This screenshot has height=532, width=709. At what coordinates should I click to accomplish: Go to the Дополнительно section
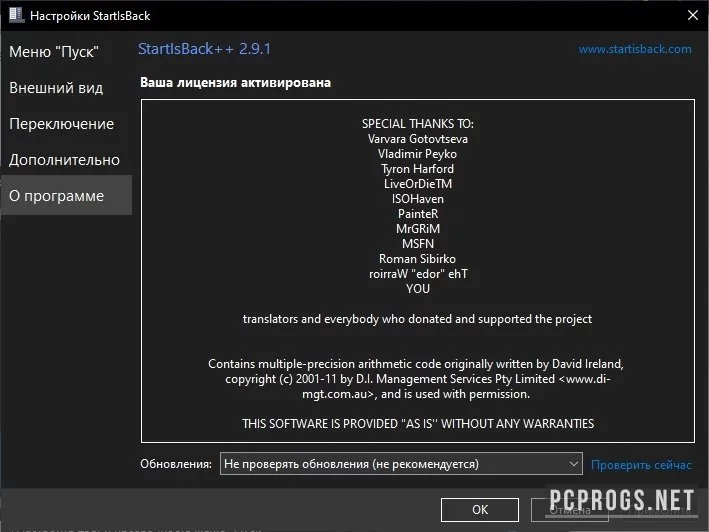tap(64, 160)
